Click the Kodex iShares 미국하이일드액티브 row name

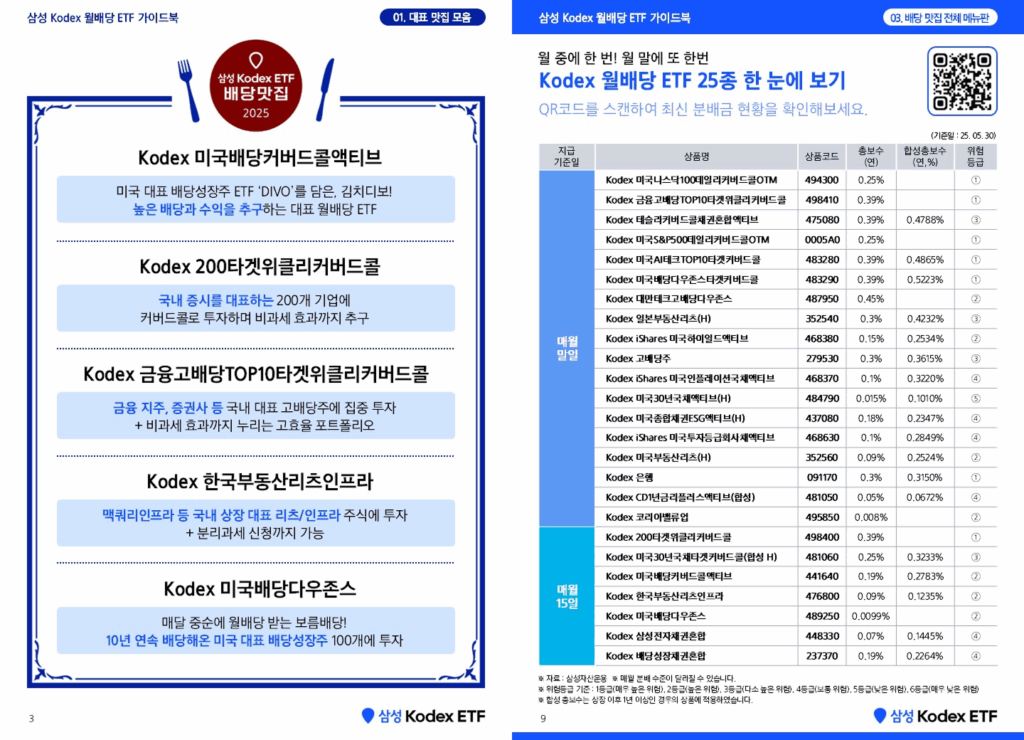[x=677, y=339]
